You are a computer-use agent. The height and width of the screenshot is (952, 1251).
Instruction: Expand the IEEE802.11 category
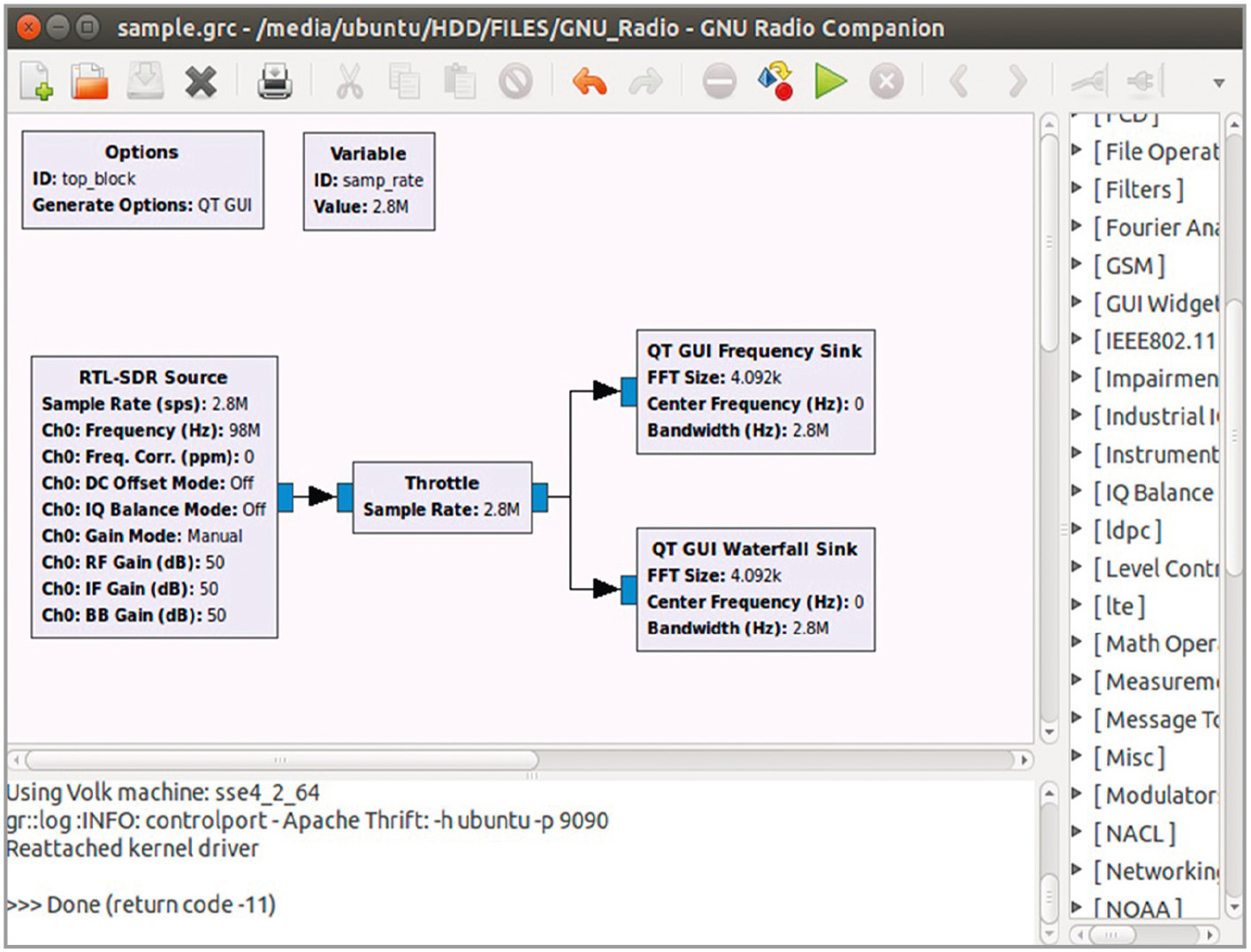tap(1076, 339)
